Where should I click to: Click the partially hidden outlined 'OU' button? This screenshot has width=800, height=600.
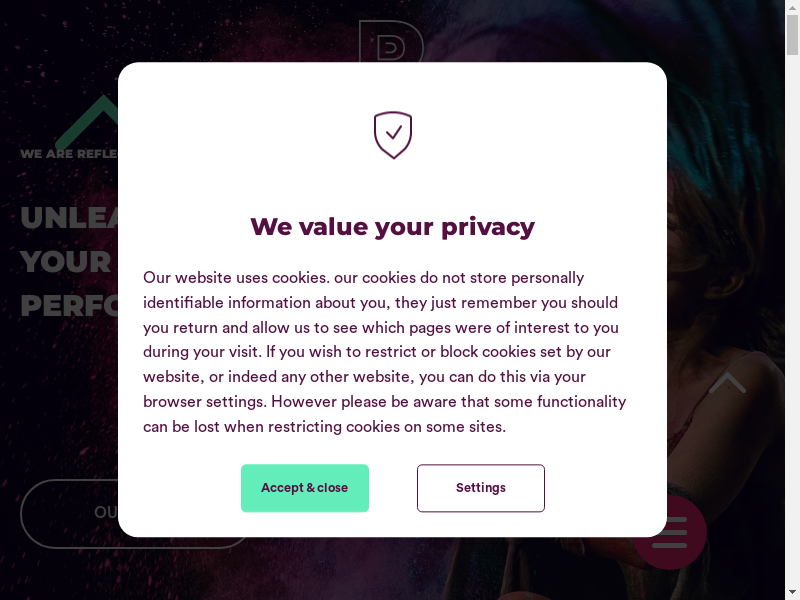70,513
